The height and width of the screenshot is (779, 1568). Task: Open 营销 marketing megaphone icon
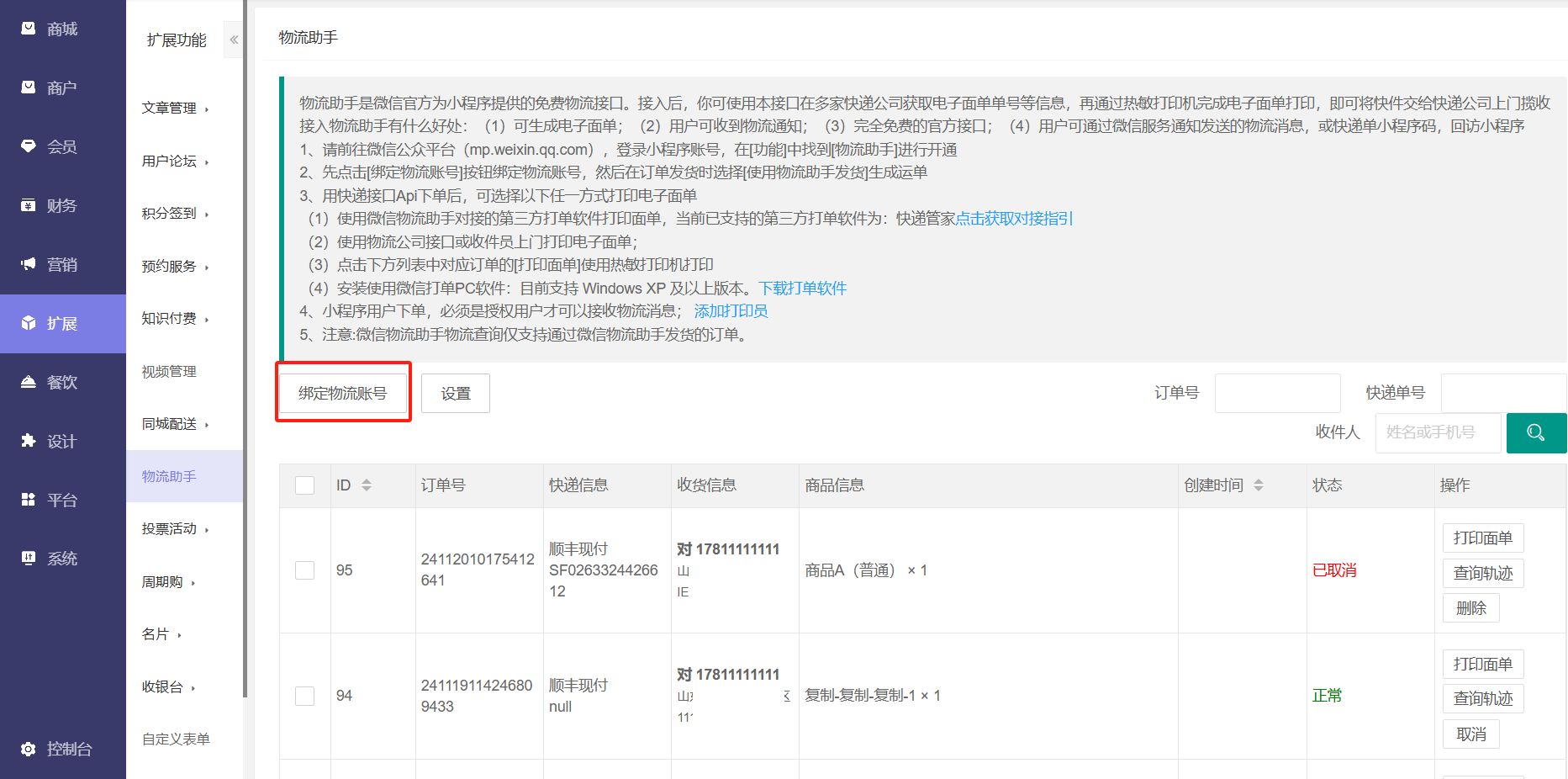(x=29, y=264)
